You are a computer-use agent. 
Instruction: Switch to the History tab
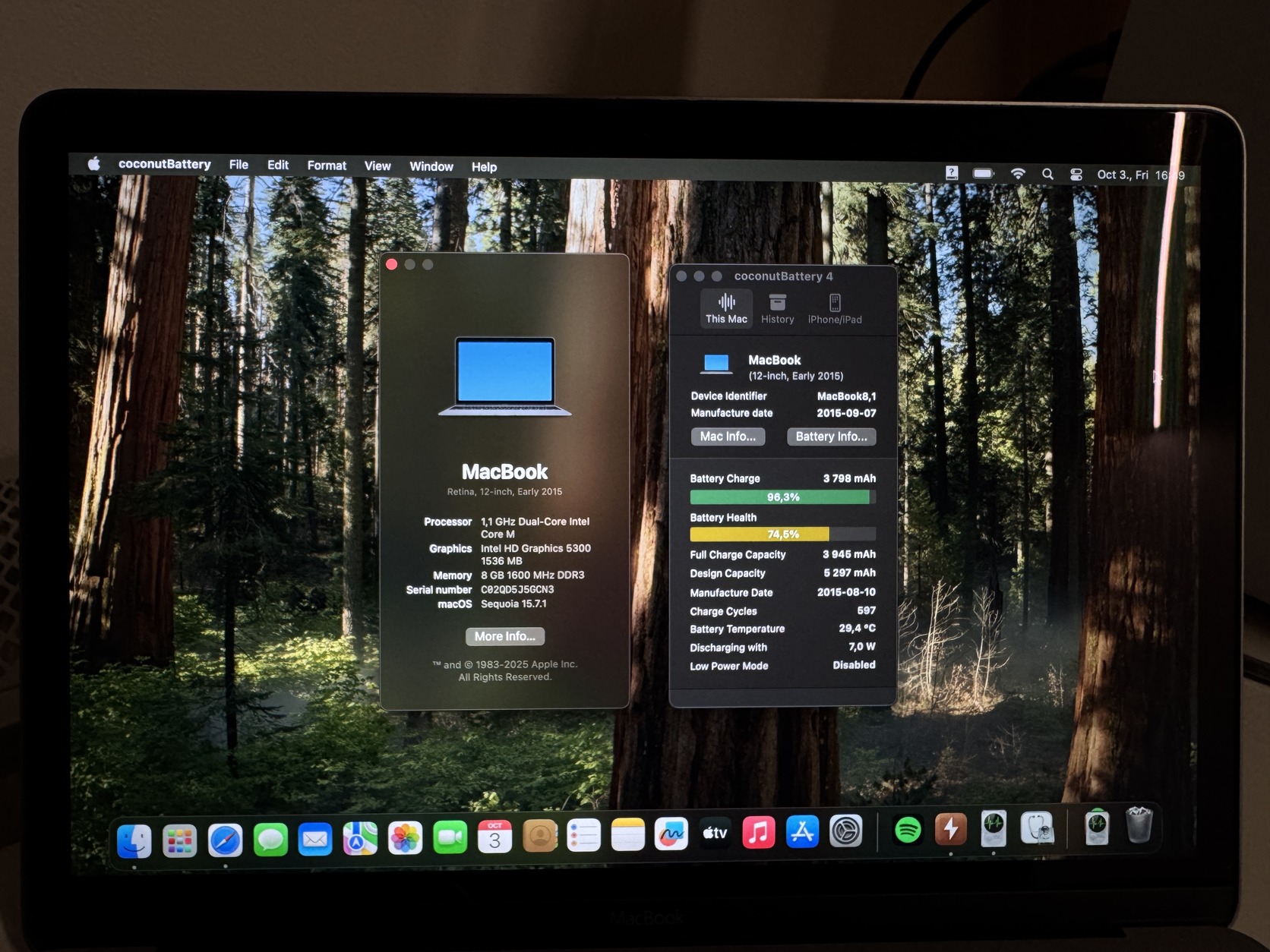click(777, 310)
